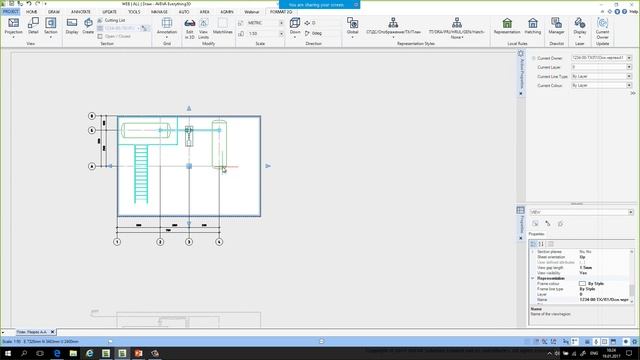Open PowerPoint from the taskbar
Viewport: 640px width, 360px height.
click(x=138, y=353)
